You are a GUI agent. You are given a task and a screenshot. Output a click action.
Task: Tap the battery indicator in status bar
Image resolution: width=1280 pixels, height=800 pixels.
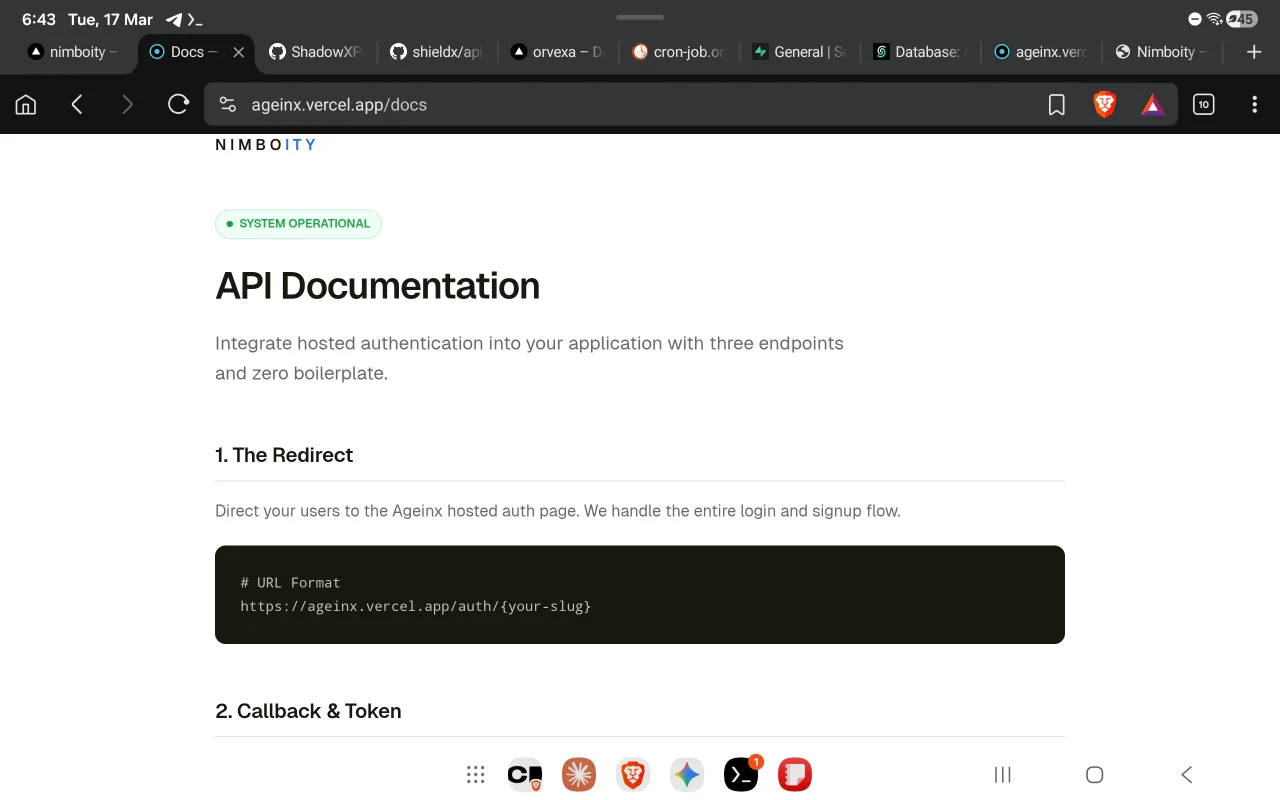pyautogui.click(x=1242, y=19)
